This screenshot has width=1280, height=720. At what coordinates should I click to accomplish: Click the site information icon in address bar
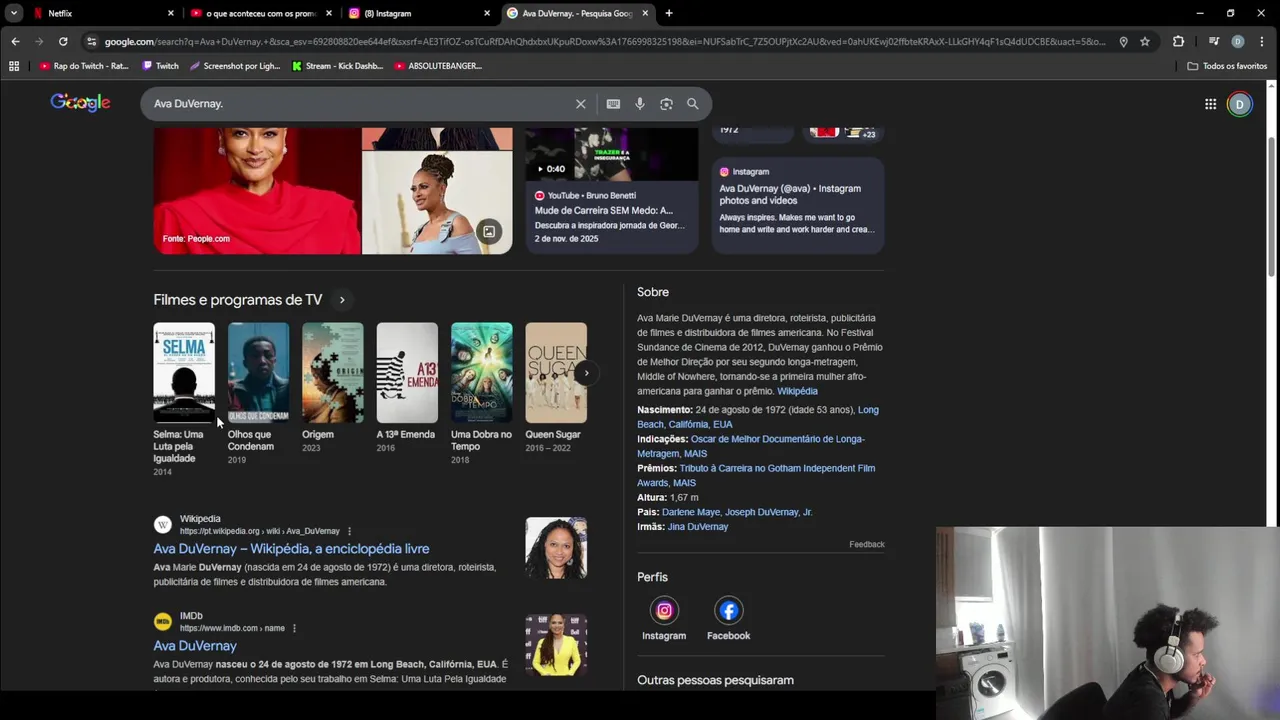point(91,41)
